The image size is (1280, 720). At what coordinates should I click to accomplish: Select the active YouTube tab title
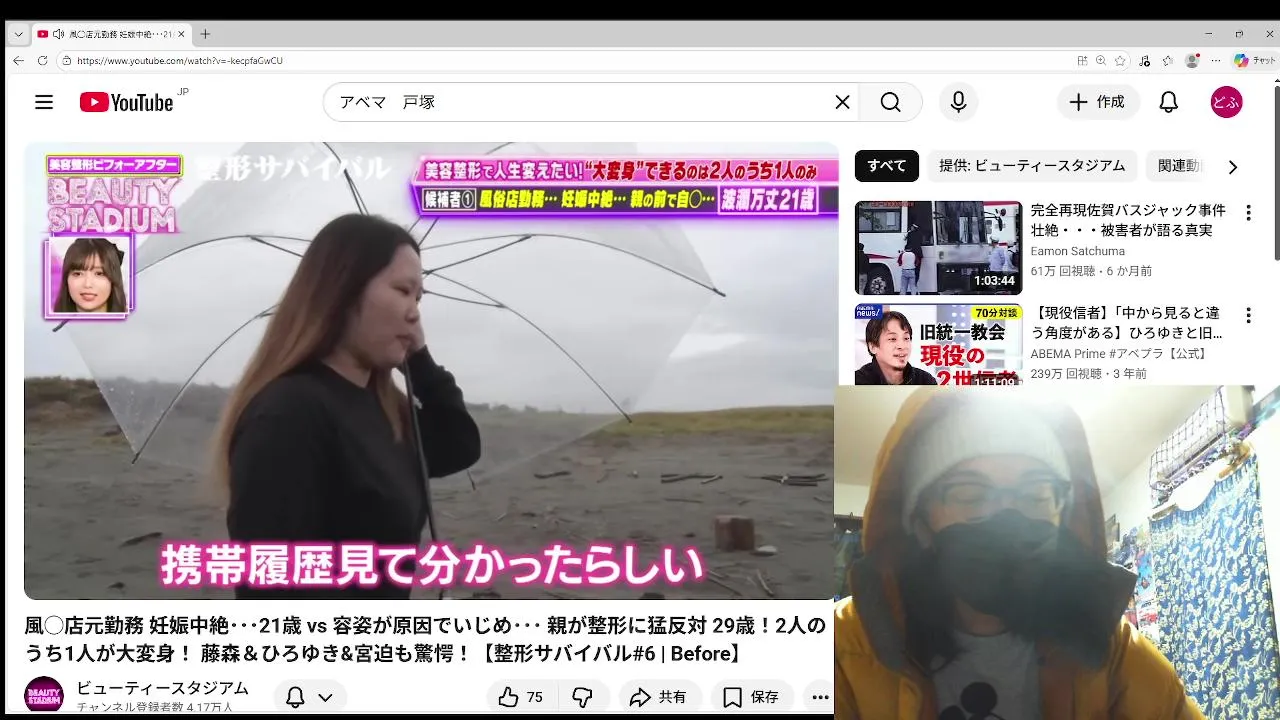(x=120, y=34)
